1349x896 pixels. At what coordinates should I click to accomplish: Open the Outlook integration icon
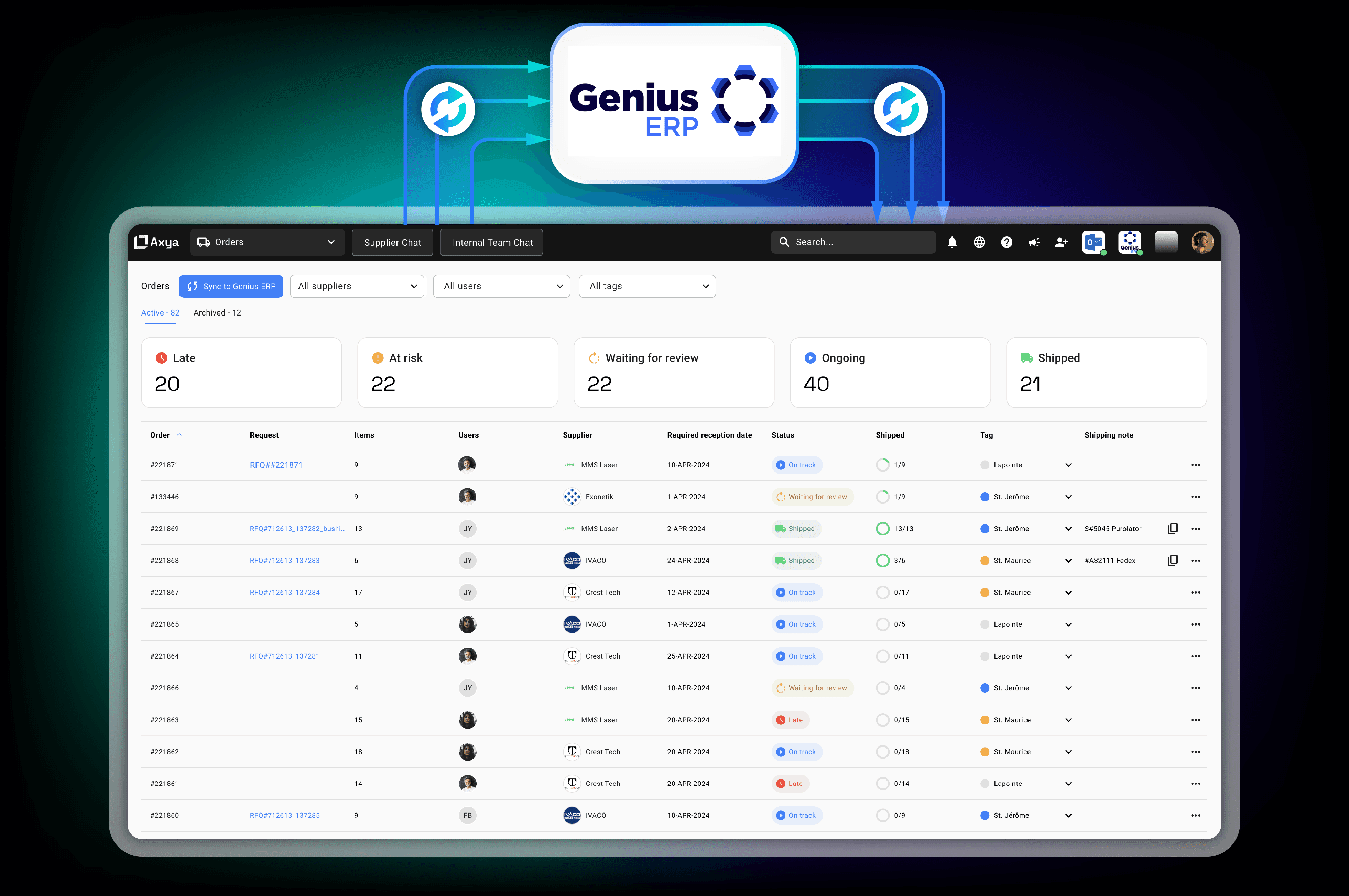1093,242
